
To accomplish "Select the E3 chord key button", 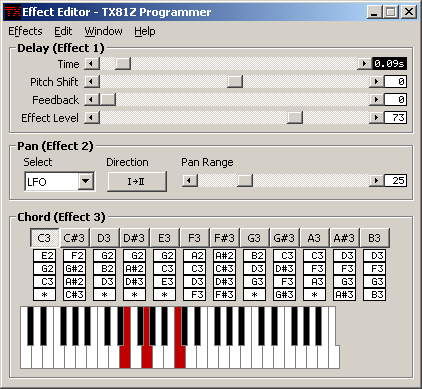I will click(x=164, y=238).
